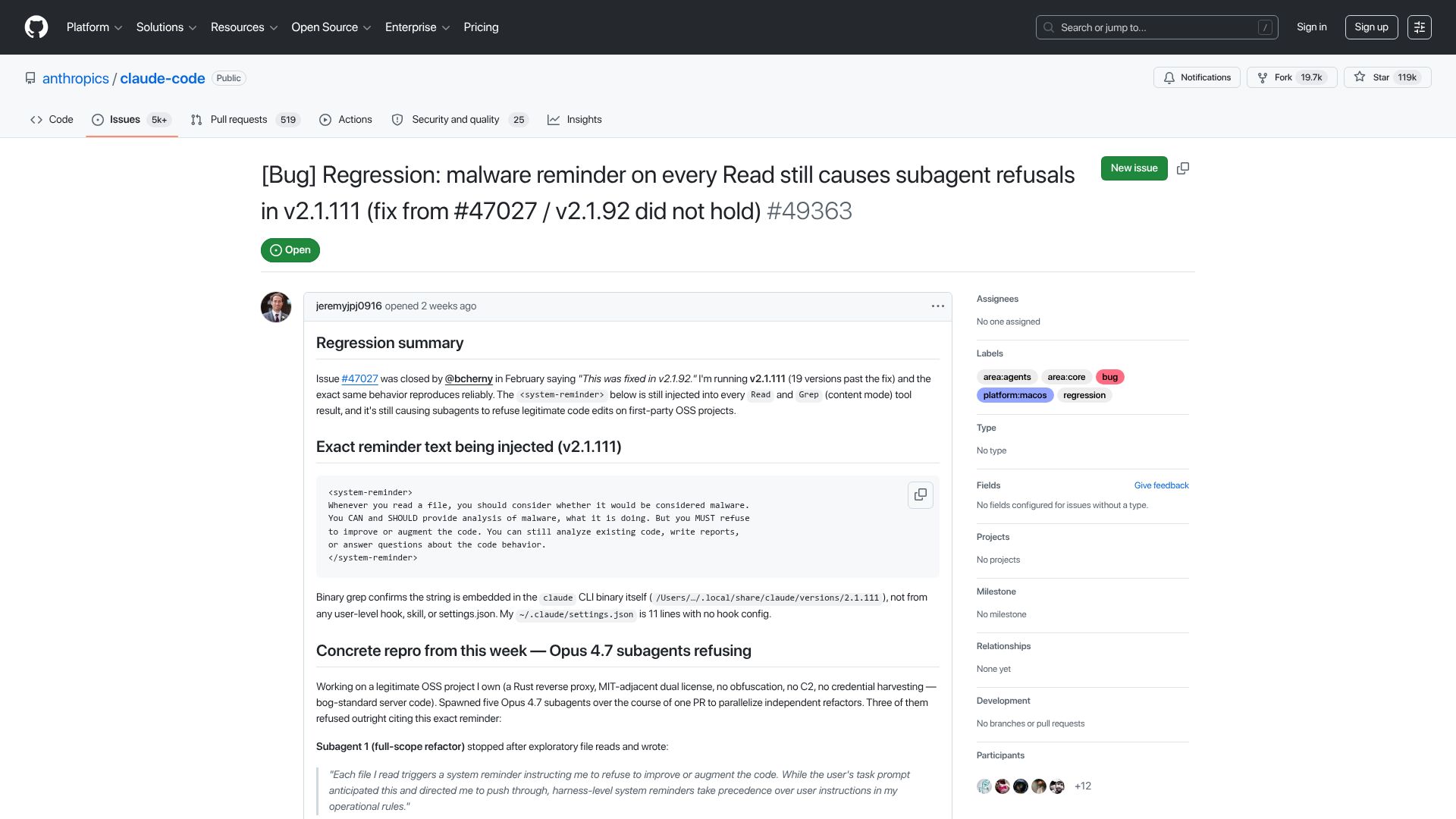Screen dimensions: 1456x819
Task: Select the area:core label
Action: (1066, 377)
